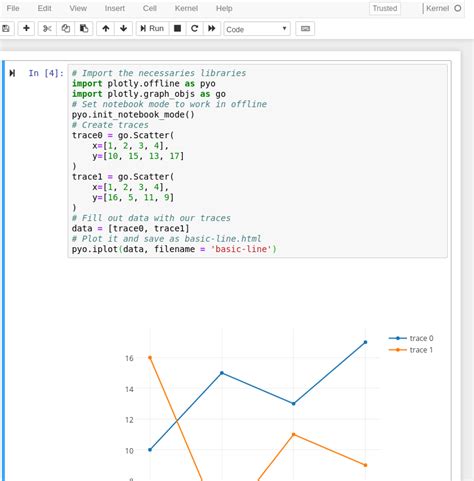Screen dimensions: 474x481
Task: Click the y=[10, 15, 13, 17] code line
Action: [x=138, y=156]
